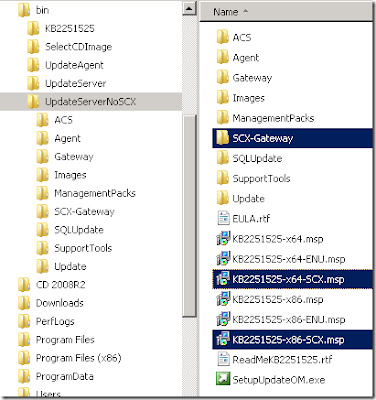Click the PerfLogs folder icon
The width and height of the screenshot is (376, 400).
24,321
